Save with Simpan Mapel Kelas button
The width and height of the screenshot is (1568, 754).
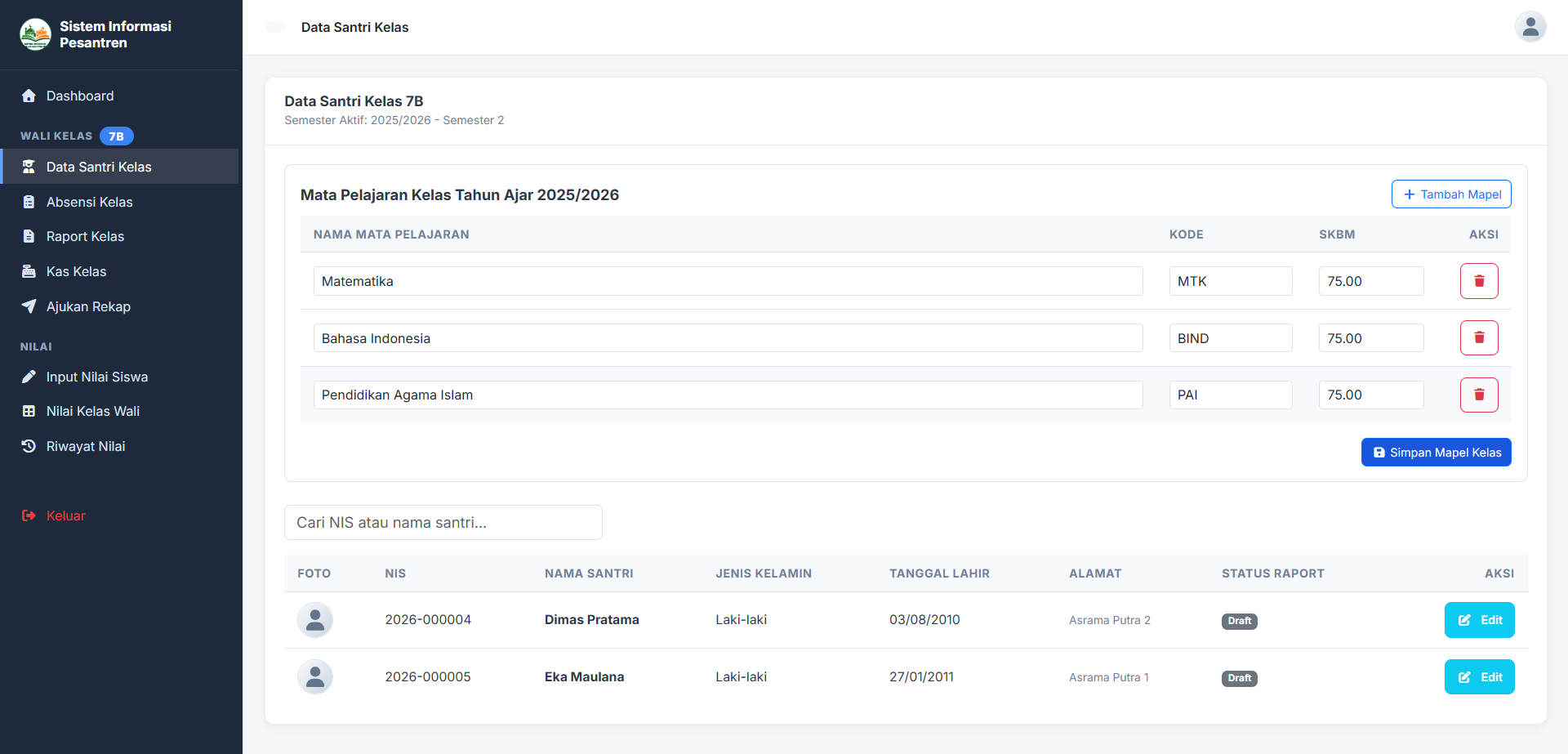pyautogui.click(x=1436, y=453)
